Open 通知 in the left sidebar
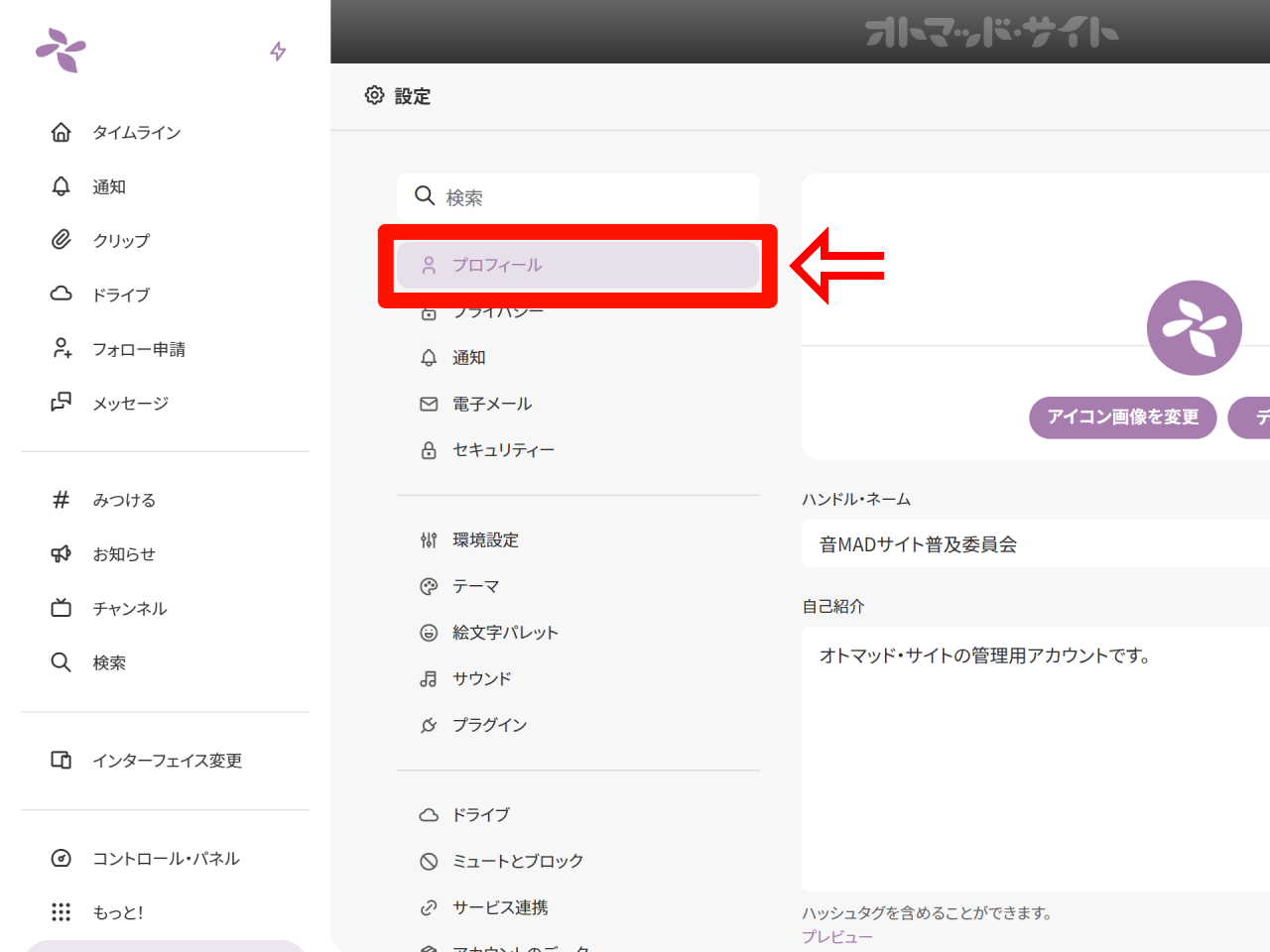Viewport: 1270px width, 952px height. (108, 186)
